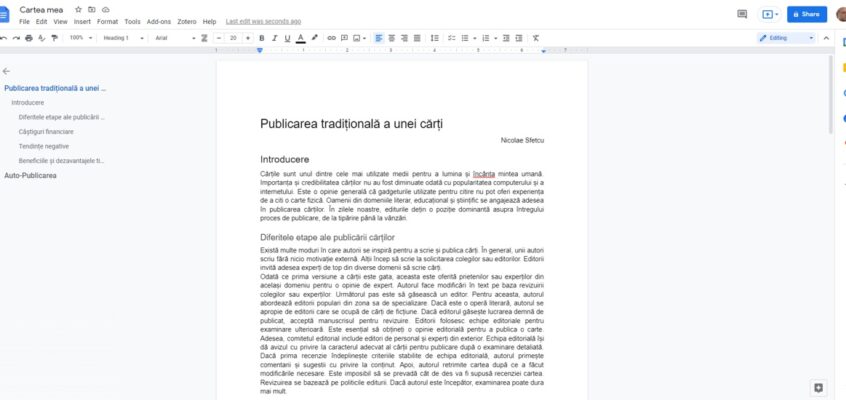This screenshot has height=400, width=846.
Task: Open the highlight color picker
Action: click(315, 38)
